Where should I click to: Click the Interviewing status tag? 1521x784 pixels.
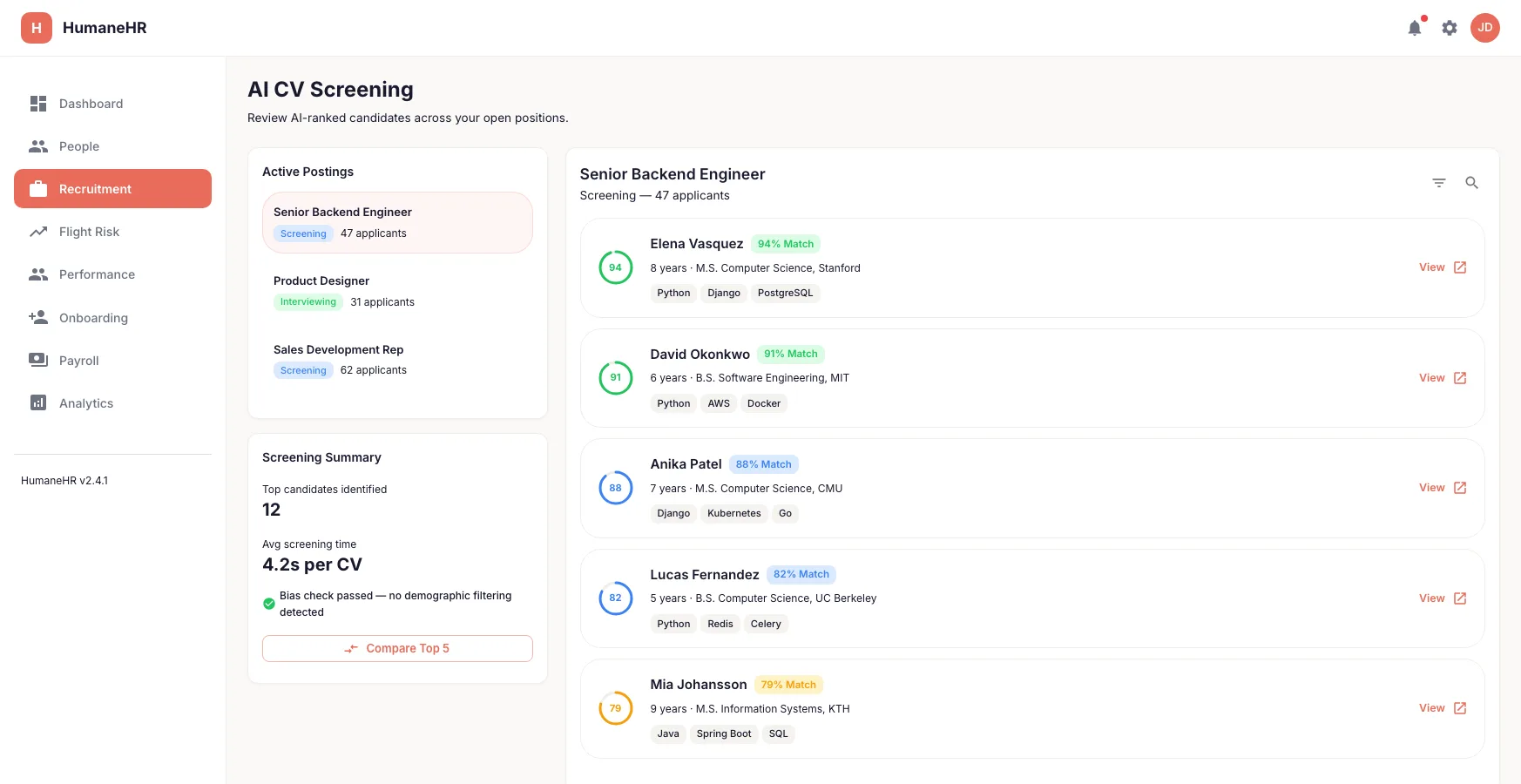coord(308,302)
